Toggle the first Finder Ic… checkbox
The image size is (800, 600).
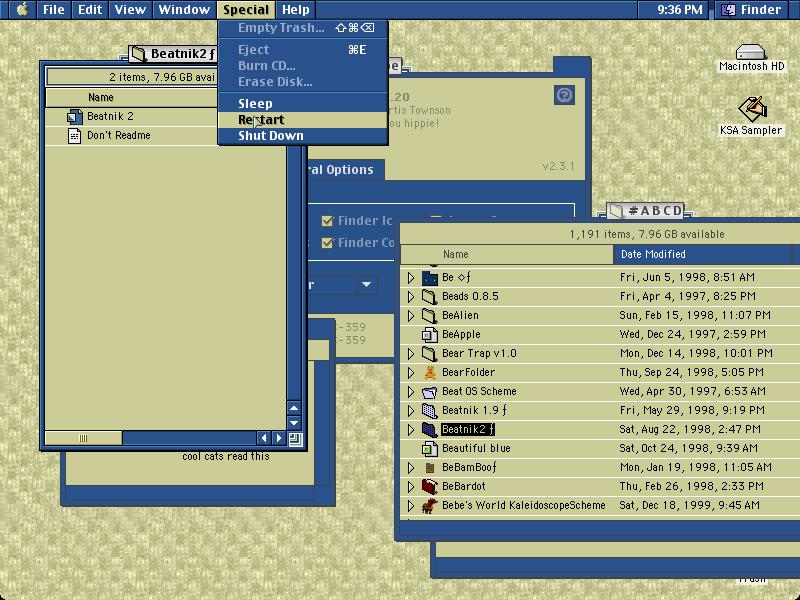coord(328,221)
